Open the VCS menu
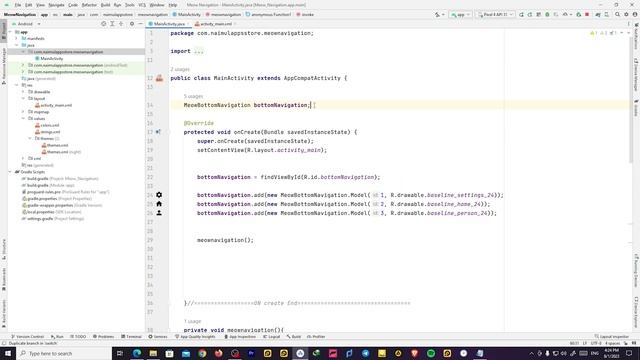Viewport: 640px width, 360px height. pyautogui.click(x=142, y=5)
